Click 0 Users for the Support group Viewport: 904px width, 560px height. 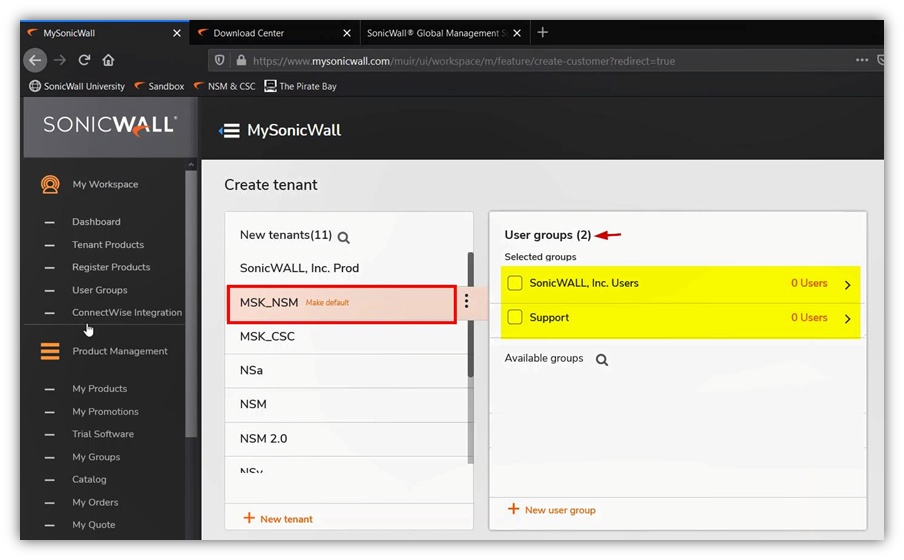point(809,318)
